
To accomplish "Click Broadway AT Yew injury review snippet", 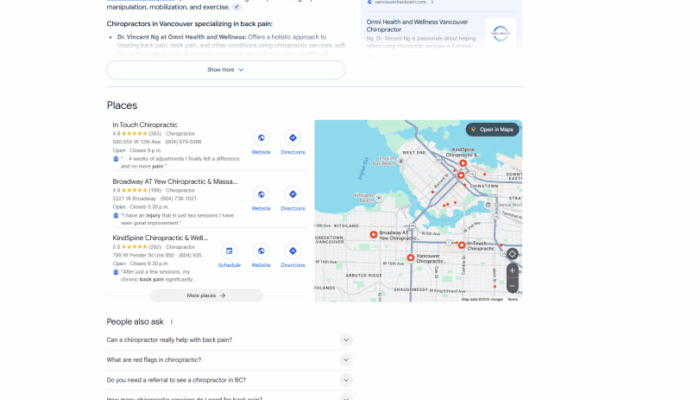I will [177, 219].
